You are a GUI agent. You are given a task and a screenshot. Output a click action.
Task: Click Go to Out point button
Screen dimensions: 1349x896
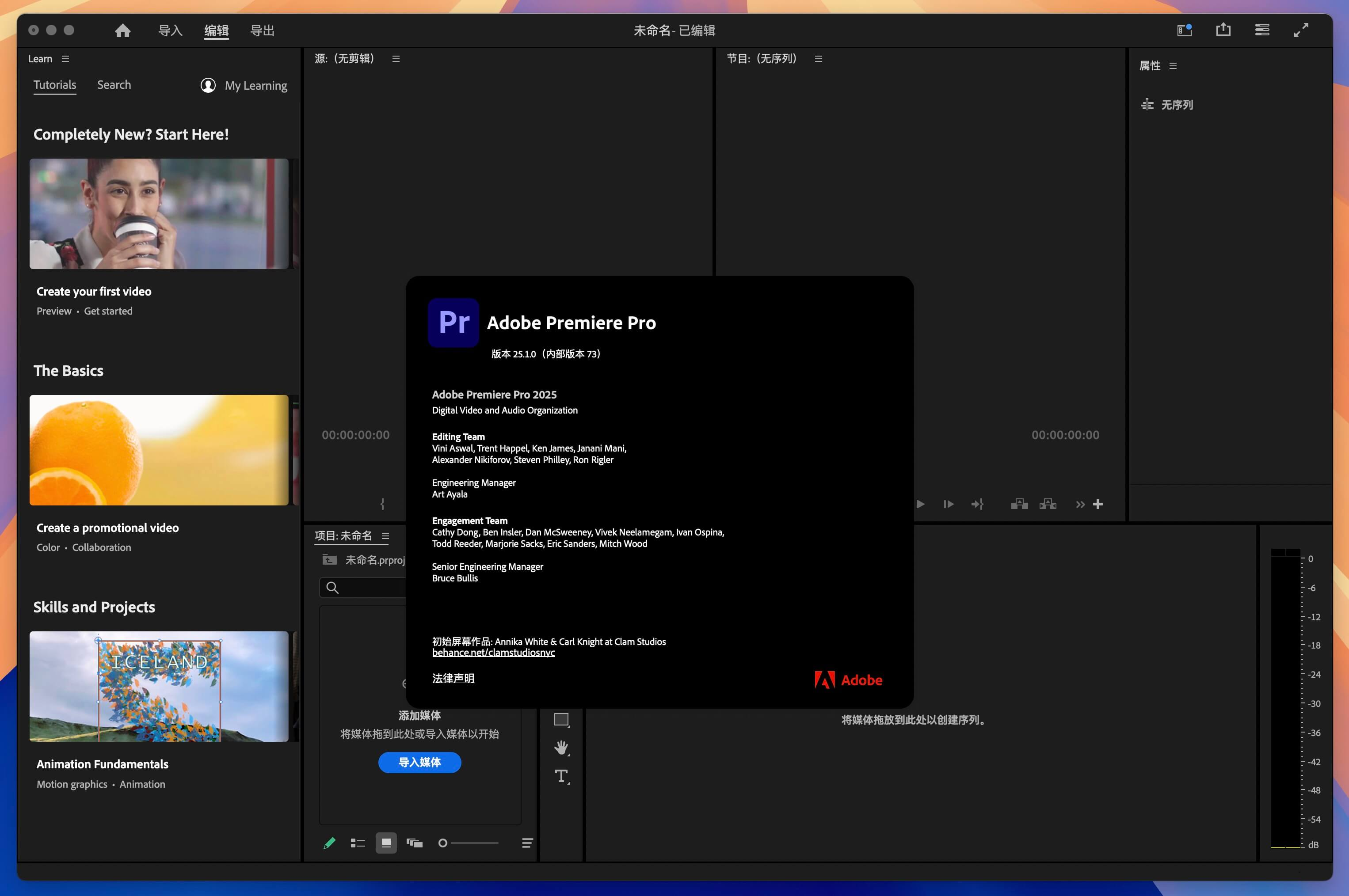point(977,504)
